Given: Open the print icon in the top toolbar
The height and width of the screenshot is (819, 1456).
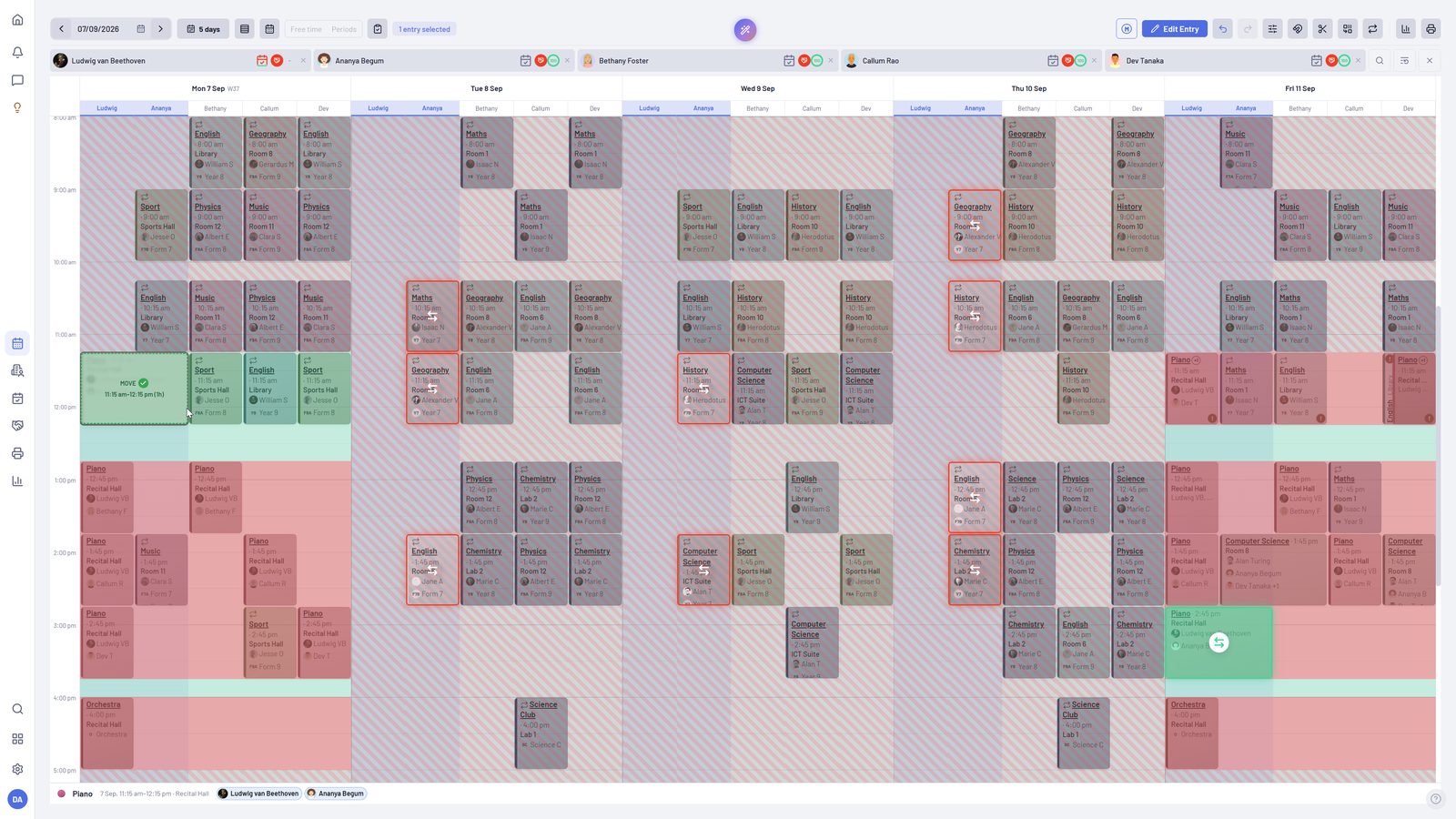Looking at the screenshot, I should (1431, 29).
